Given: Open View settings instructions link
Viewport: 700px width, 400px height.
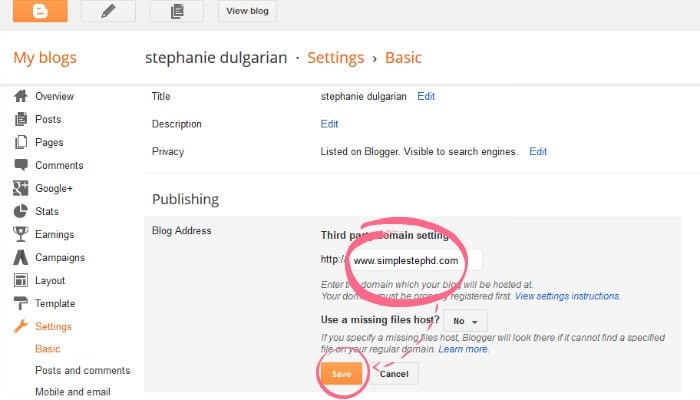Looking at the screenshot, I should tap(567, 296).
